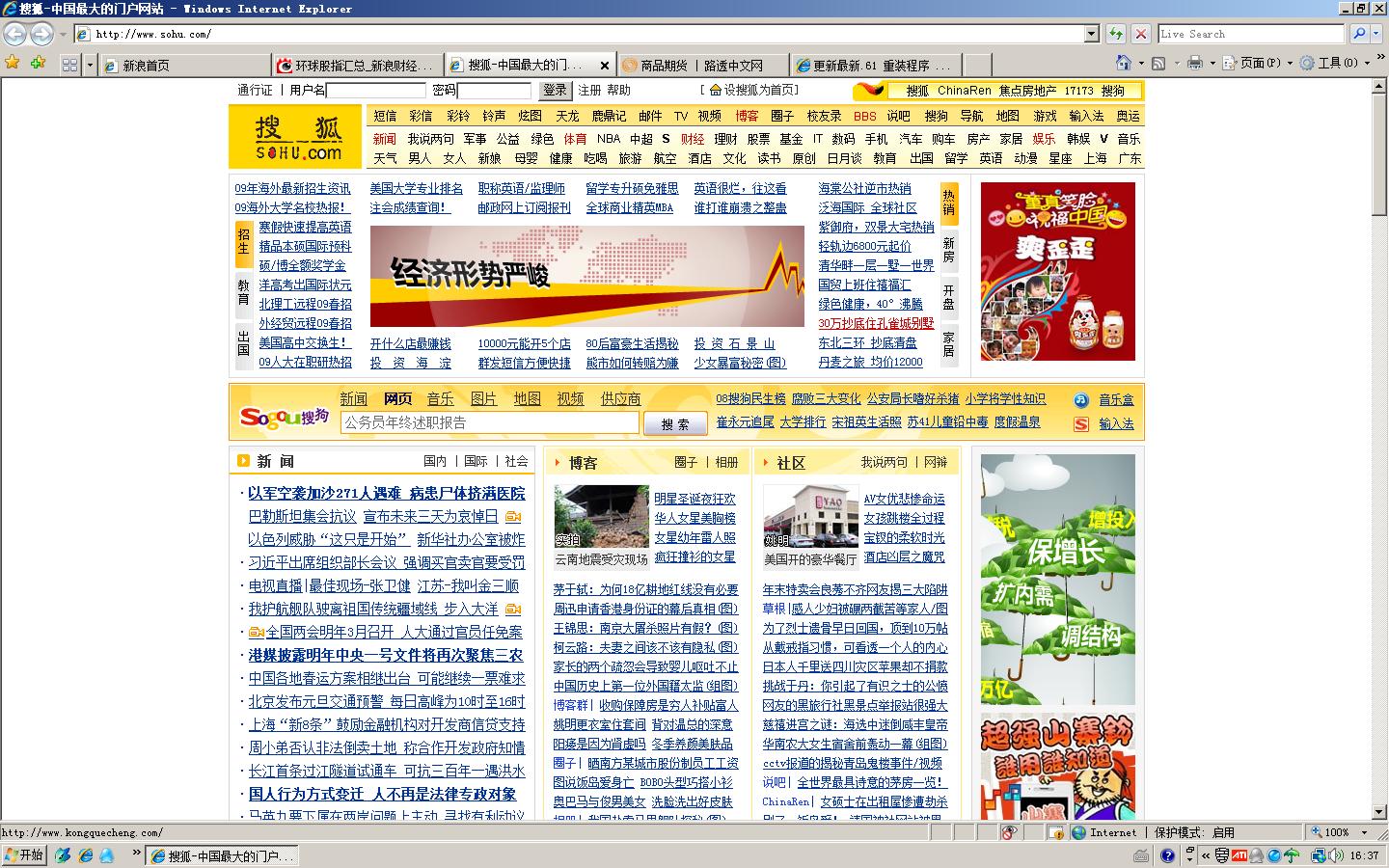Image resolution: width=1389 pixels, height=868 pixels.
Task: Click the Sogou 搜狗 logo
Action: coord(285,416)
